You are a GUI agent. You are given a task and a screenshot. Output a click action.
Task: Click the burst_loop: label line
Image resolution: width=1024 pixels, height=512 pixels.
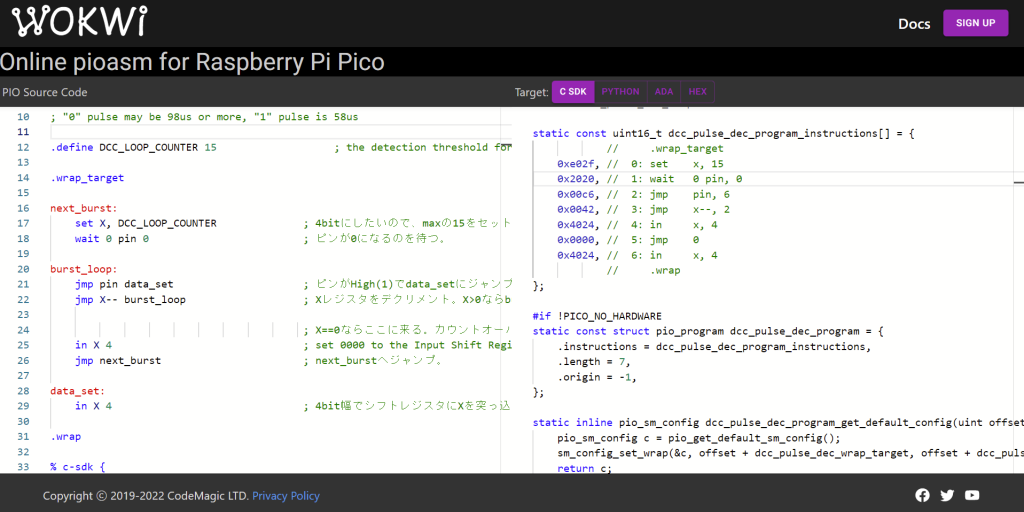point(83,269)
